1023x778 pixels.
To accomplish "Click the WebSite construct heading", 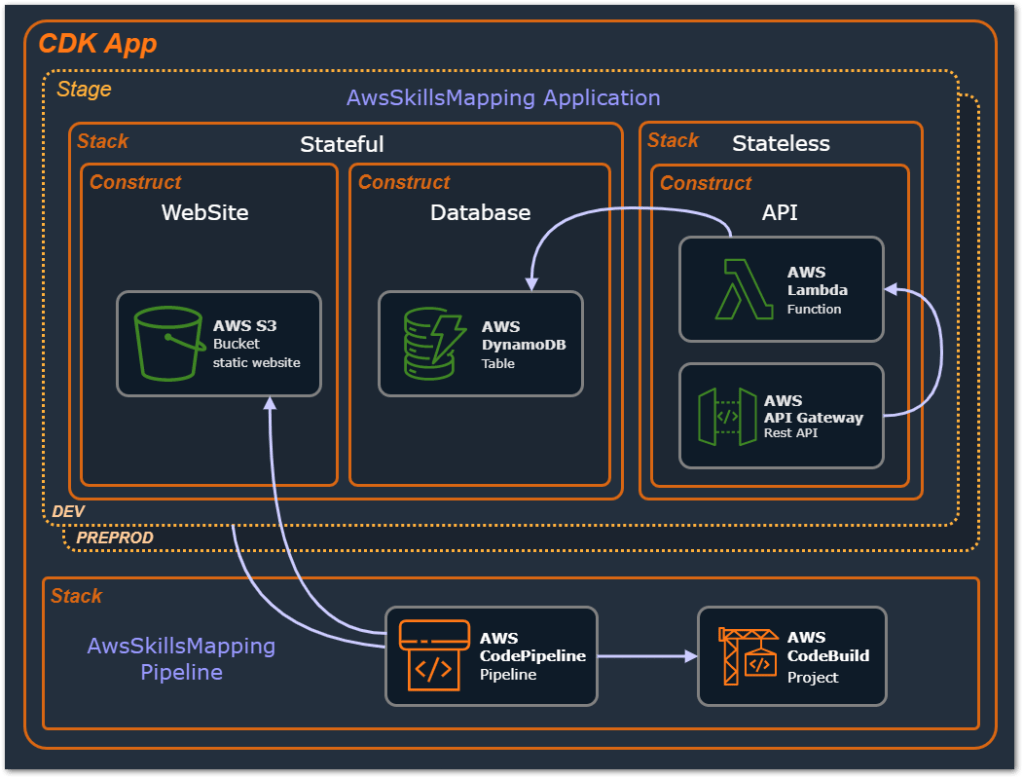I will [x=205, y=212].
